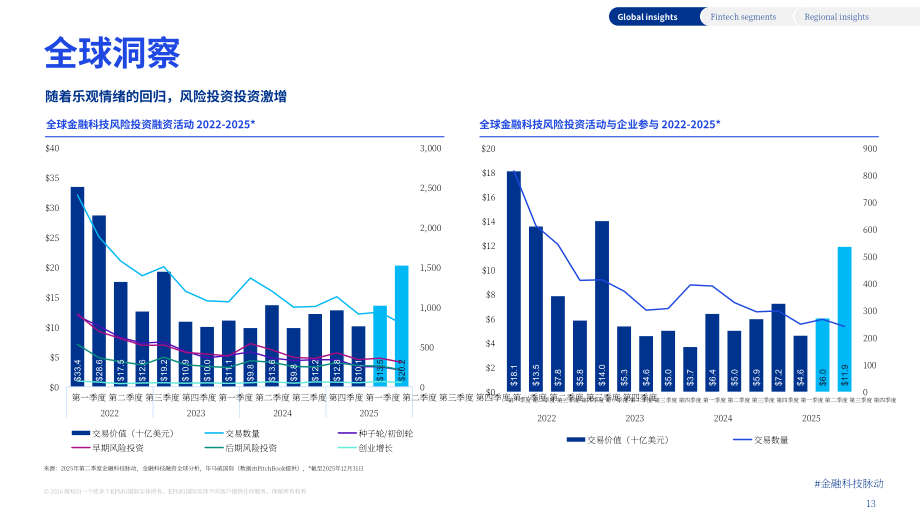Click the 500 axis value on right chart

pos(870,257)
